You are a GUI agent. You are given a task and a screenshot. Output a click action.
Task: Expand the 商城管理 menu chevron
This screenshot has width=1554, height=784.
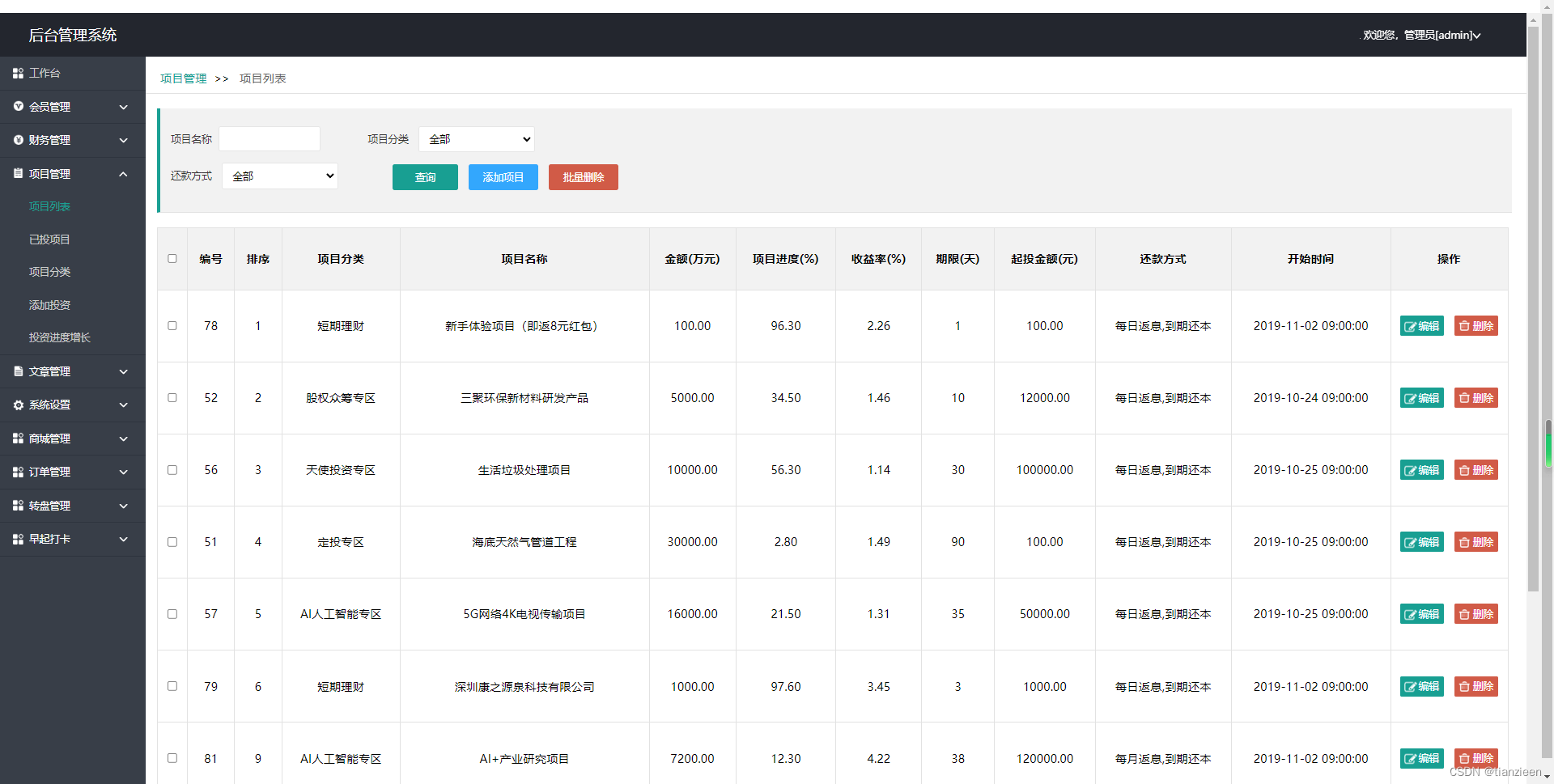(x=124, y=439)
